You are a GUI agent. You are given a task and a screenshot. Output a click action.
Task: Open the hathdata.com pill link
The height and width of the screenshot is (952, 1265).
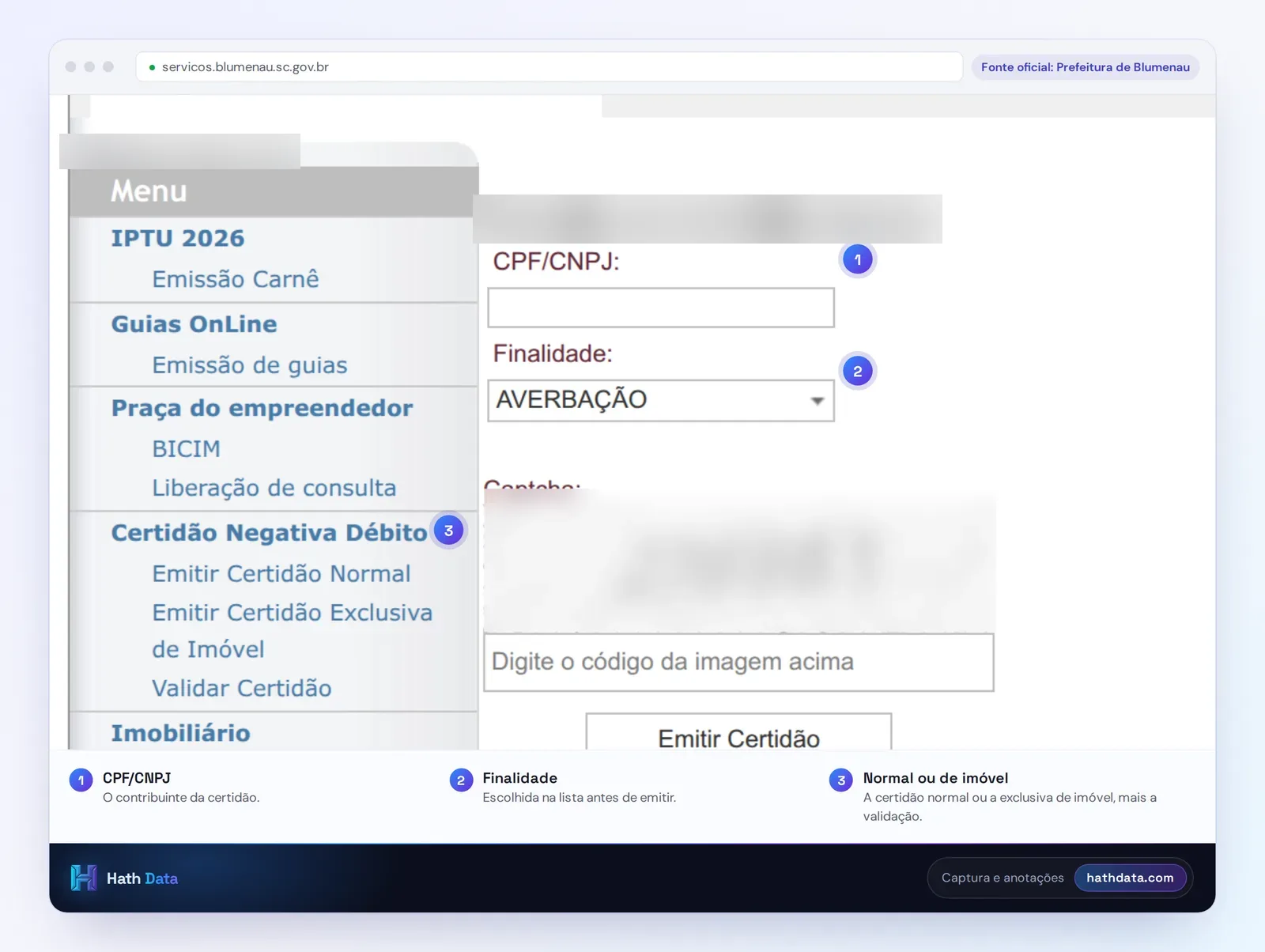coord(1130,878)
